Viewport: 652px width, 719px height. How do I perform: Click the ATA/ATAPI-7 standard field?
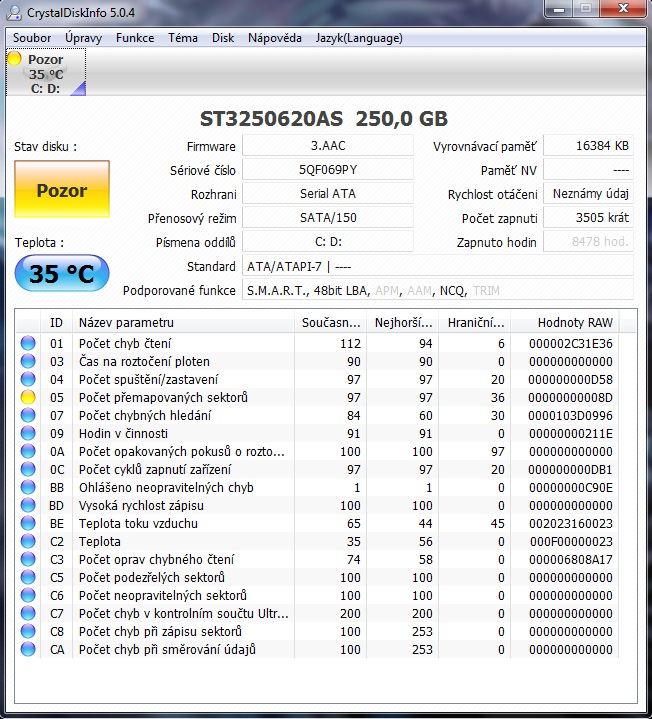pos(438,266)
